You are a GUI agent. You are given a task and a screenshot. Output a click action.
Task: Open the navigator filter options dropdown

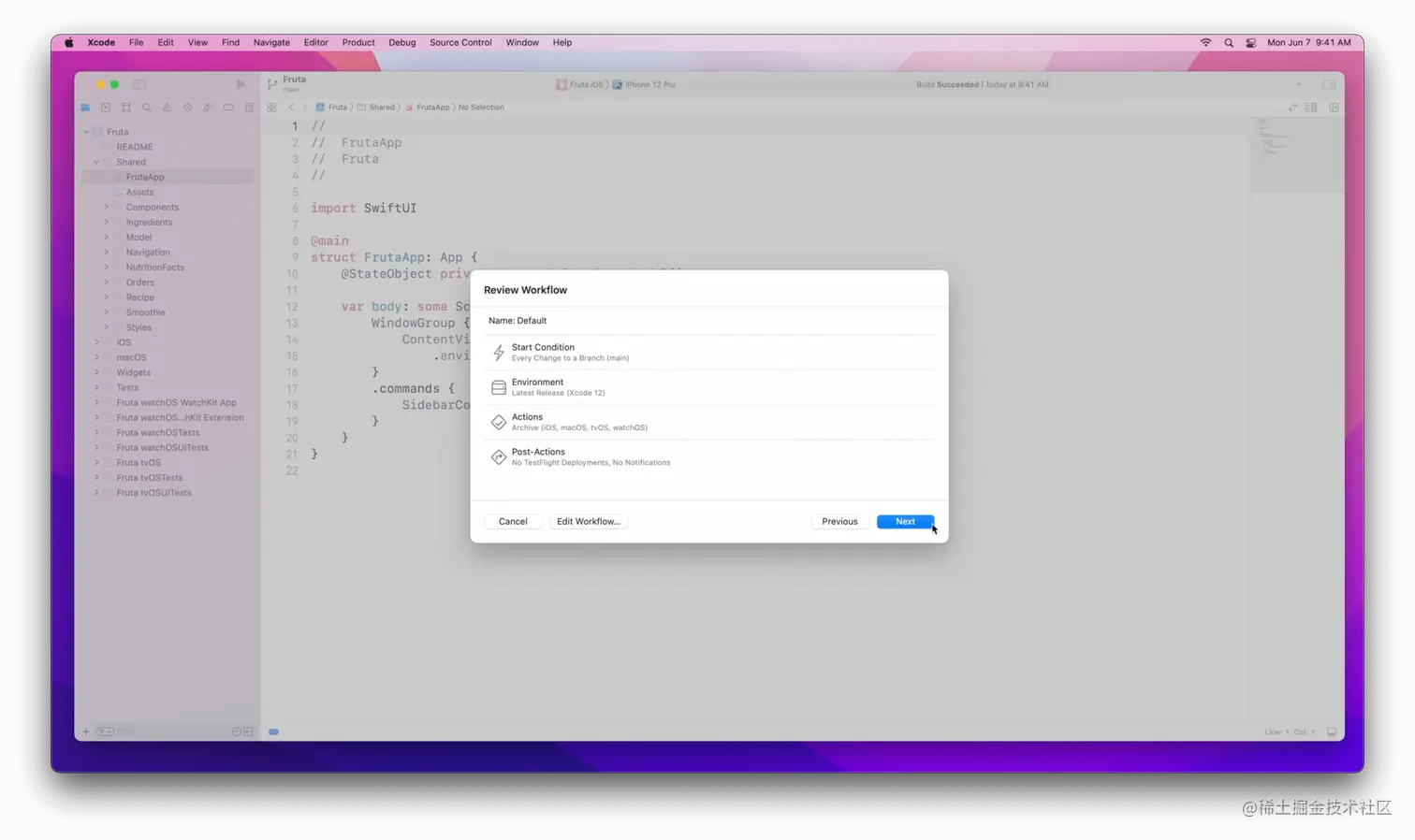[x=105, y=731]
